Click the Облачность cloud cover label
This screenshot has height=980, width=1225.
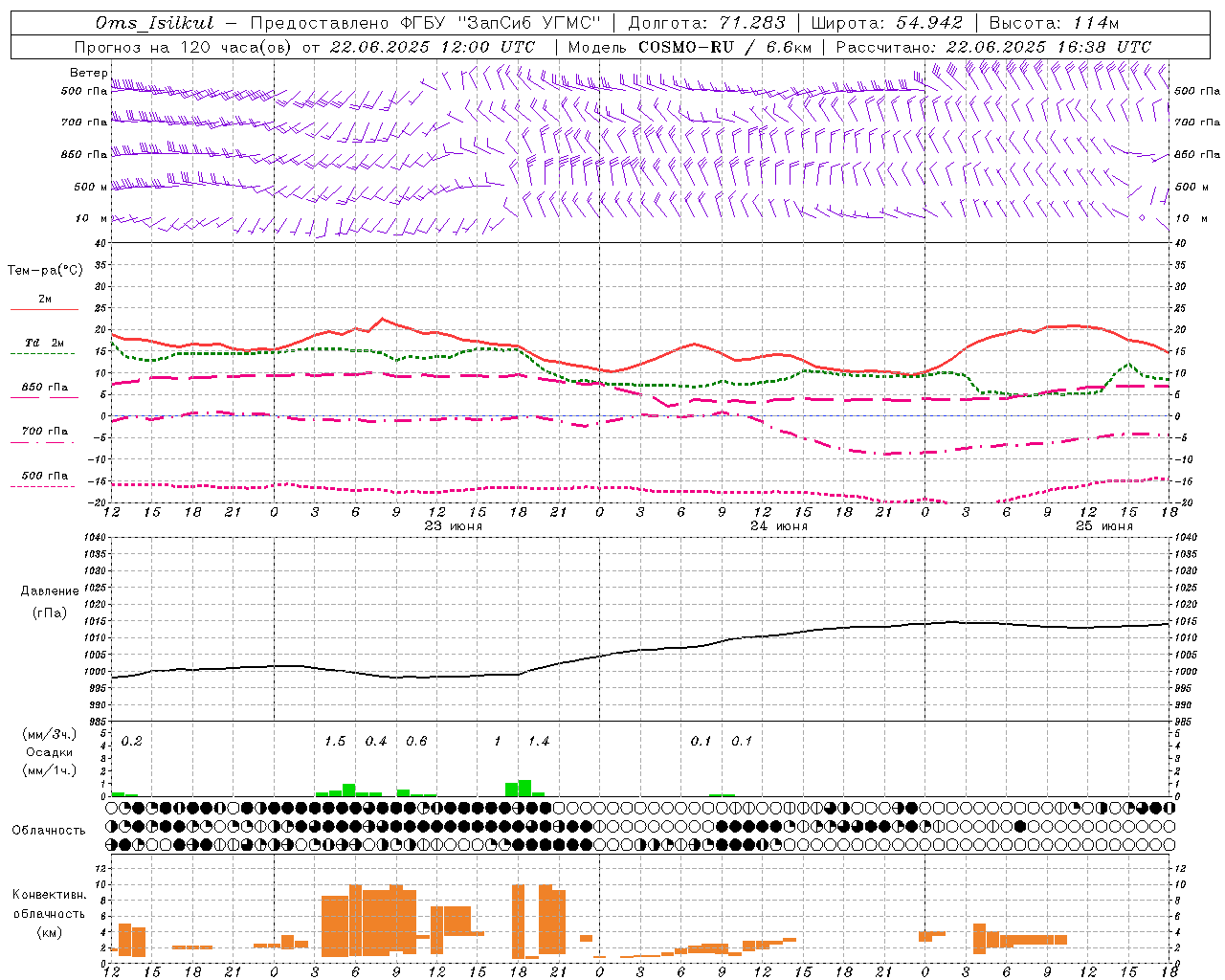click(49, 831)
